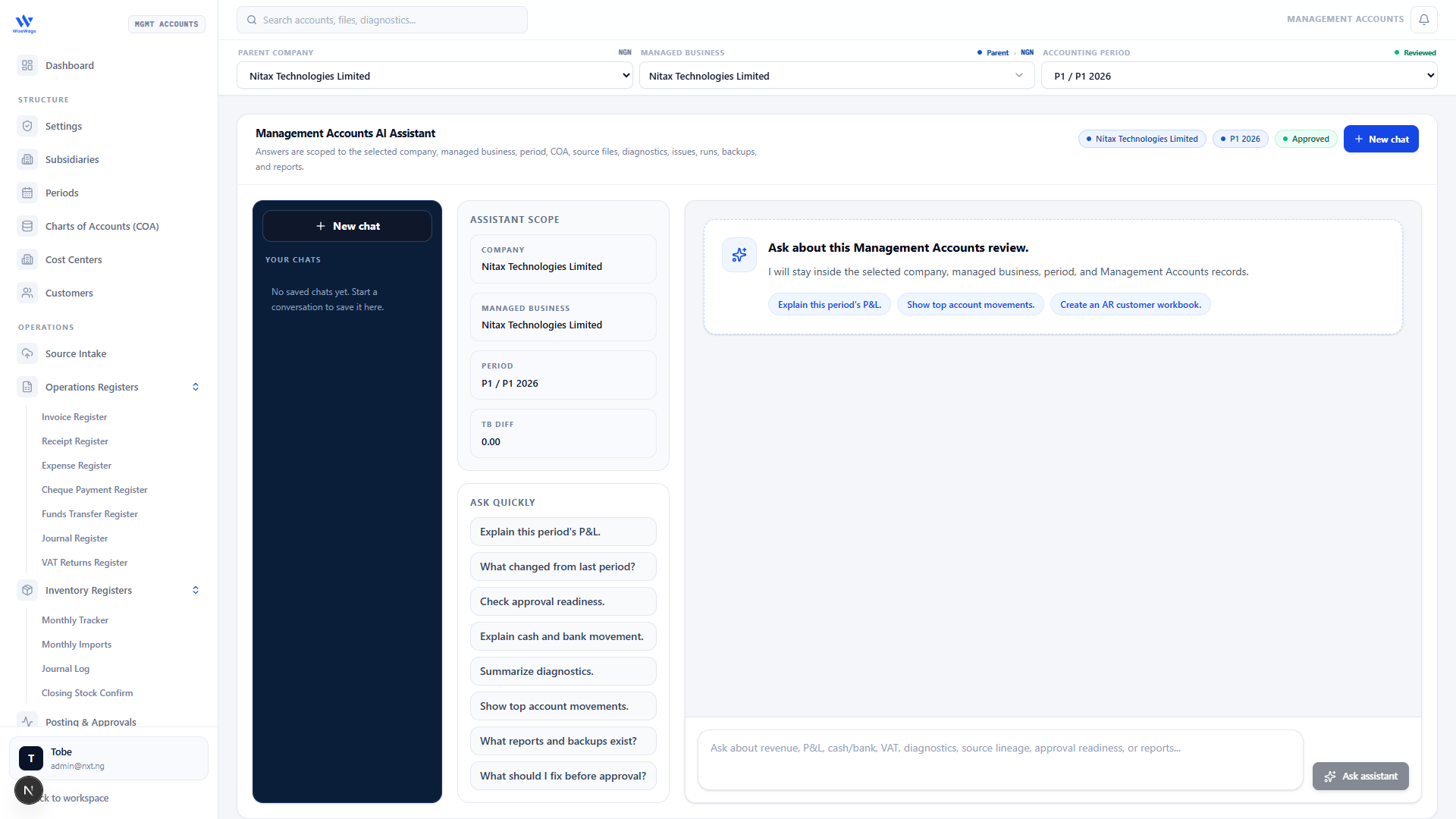Open the Managed Business dropdown
The height and width of the screenshot is (819, 1456).
(836, 76)
